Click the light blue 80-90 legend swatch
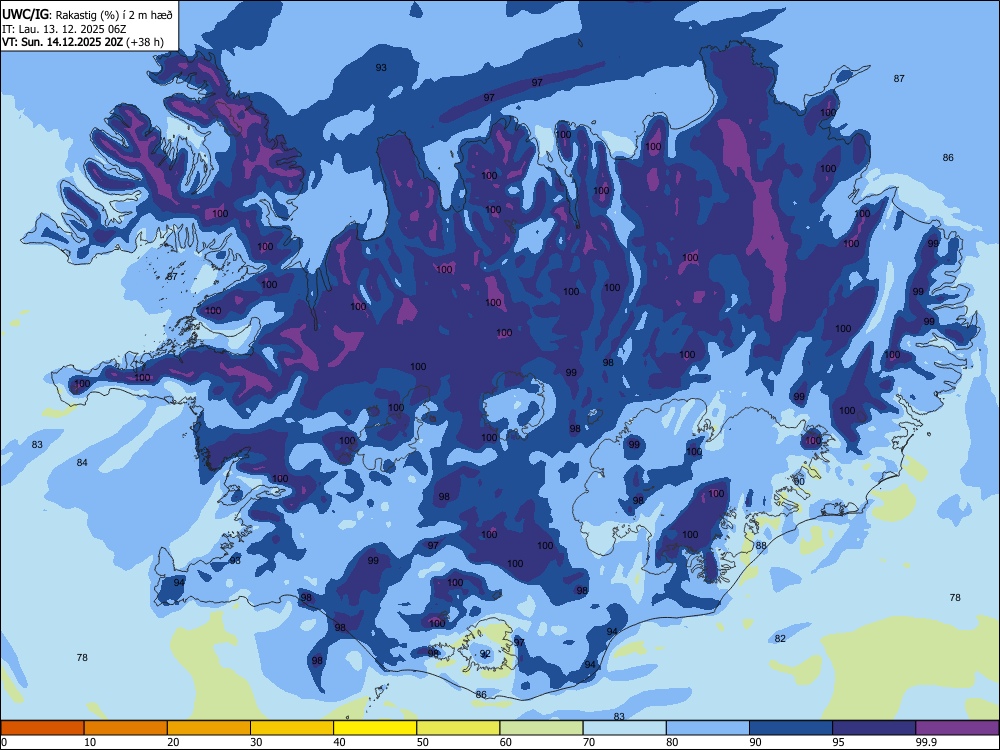The height and width of the screenshot is (750, 1000). [x=708, y=728]
